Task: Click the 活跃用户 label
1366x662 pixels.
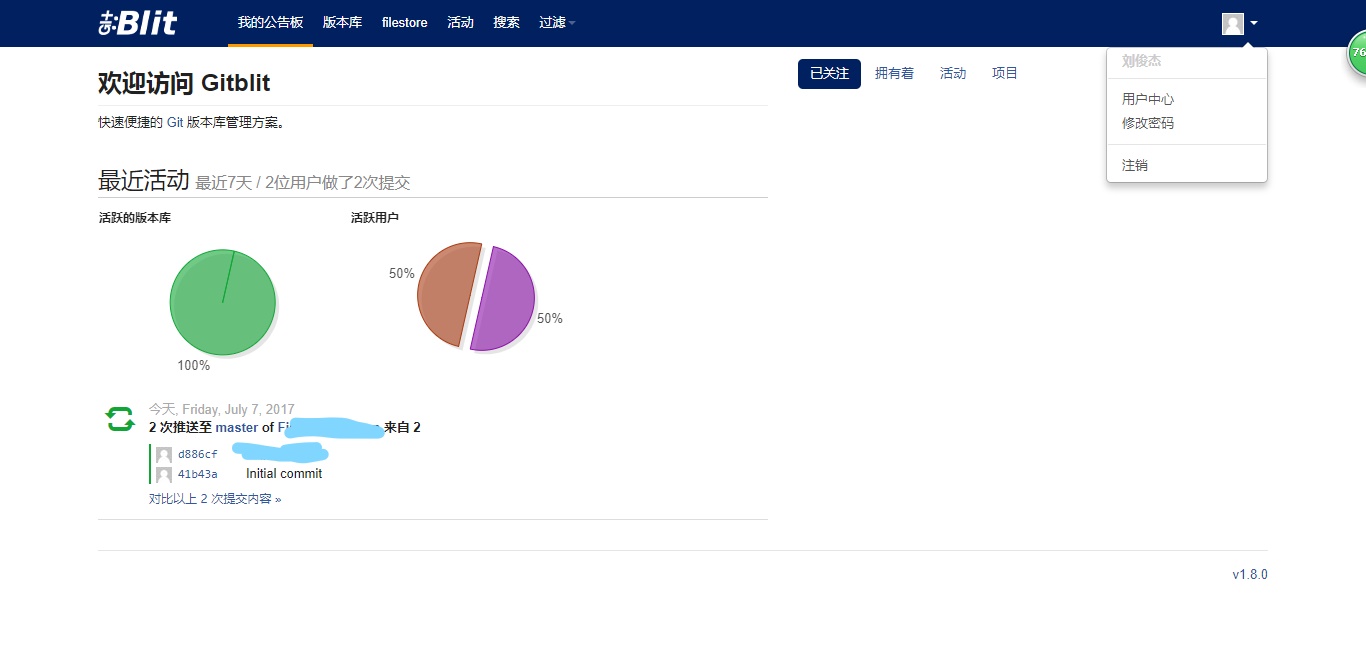Action: [x=375, y=218]
